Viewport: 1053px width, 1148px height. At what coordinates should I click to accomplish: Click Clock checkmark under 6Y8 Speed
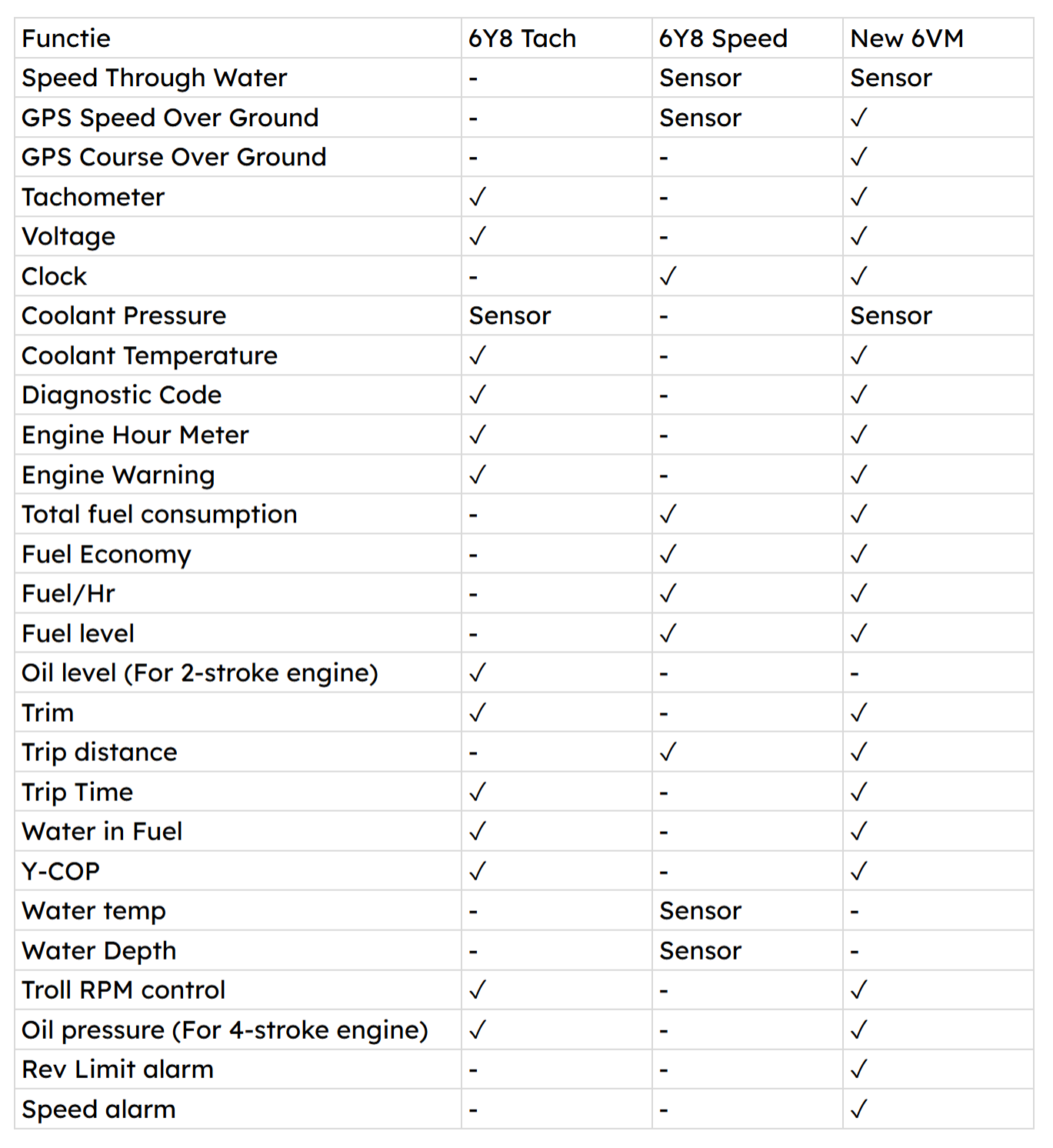click(668, 276)
